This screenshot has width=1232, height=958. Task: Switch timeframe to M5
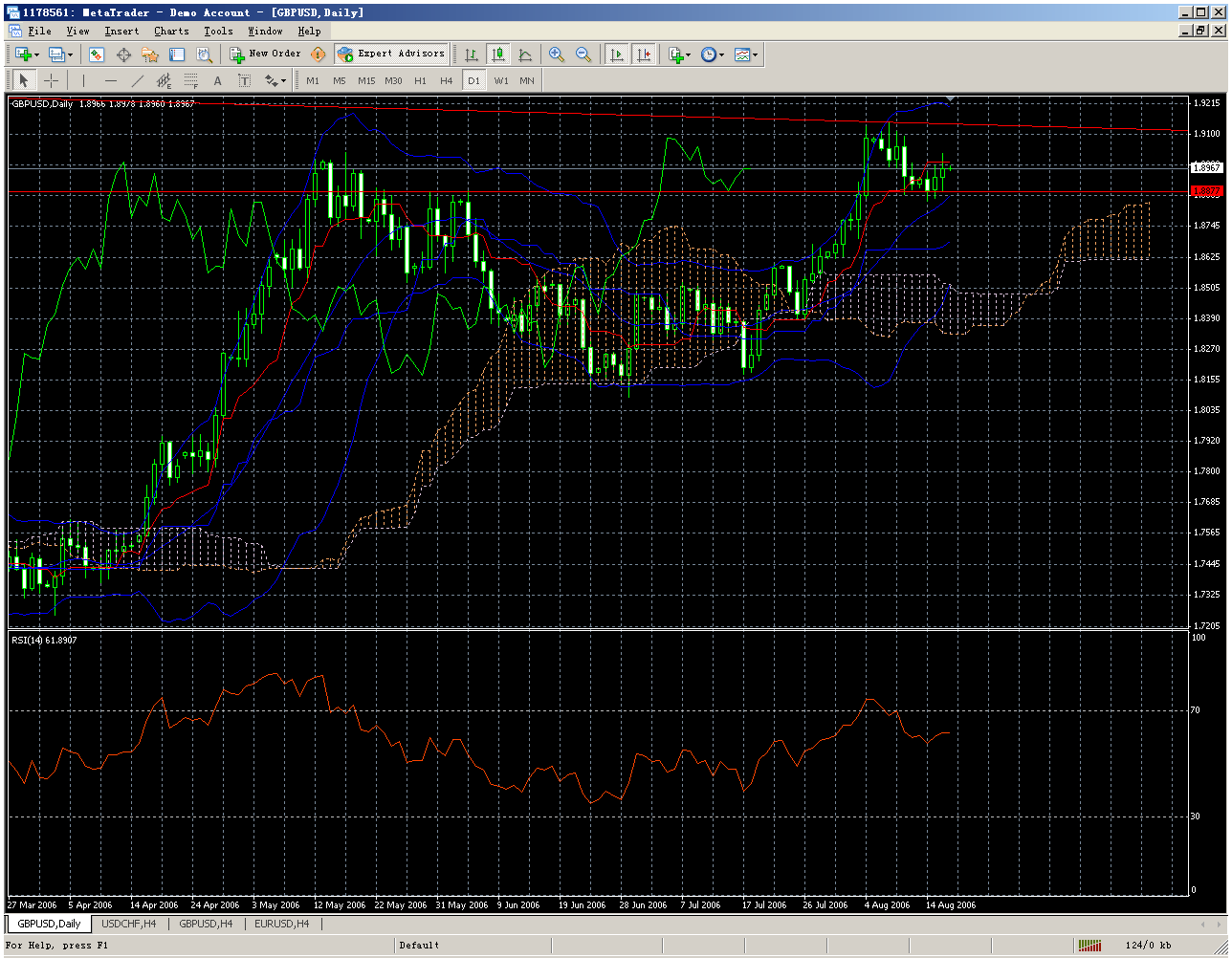point(340,80)
